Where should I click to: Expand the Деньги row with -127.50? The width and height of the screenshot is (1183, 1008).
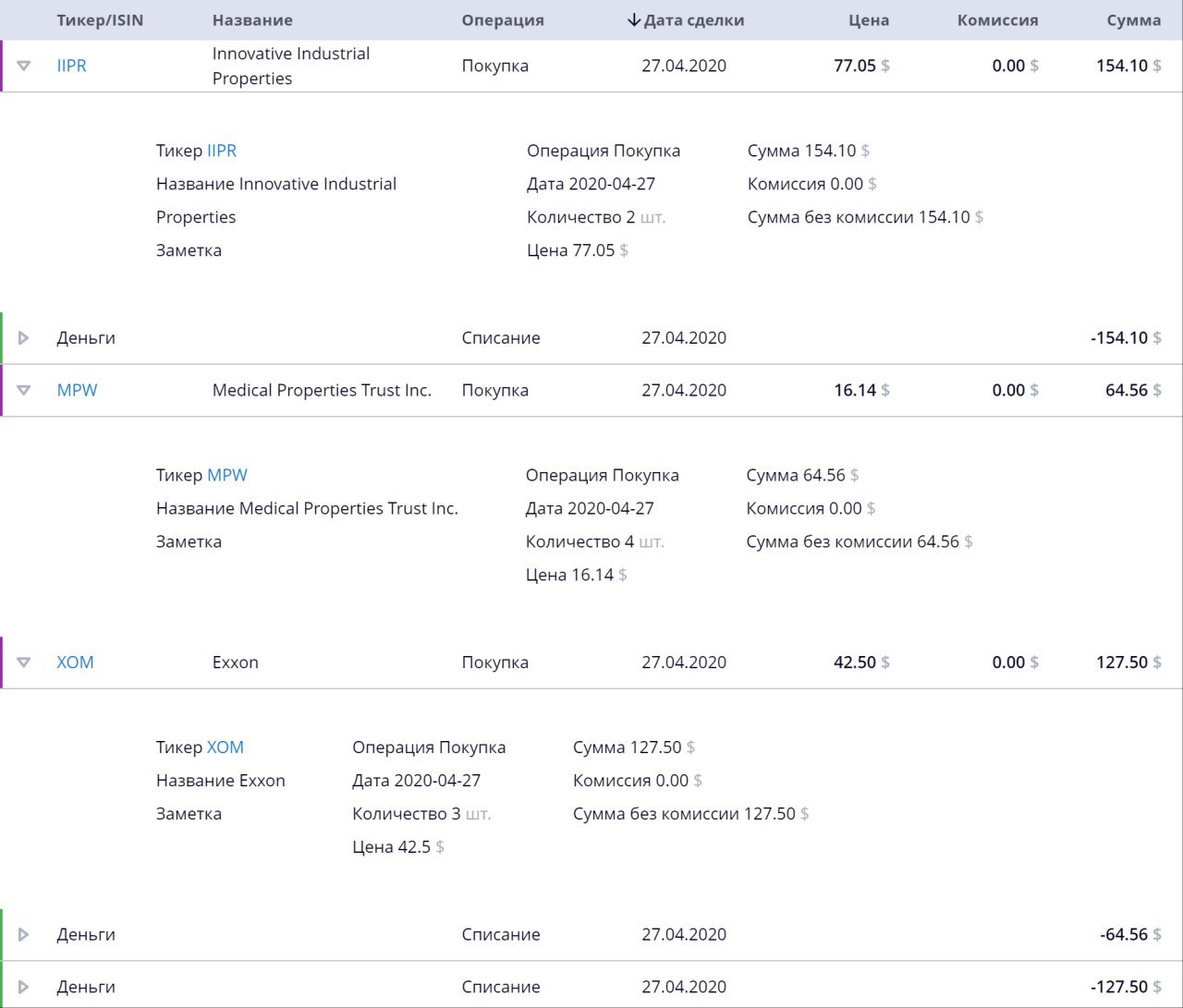point(24,987)
